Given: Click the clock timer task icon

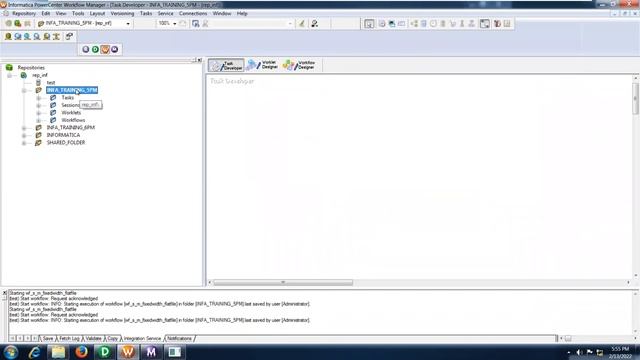Looking at the screenshot, I should pyautogui.click(x=433, y=24).
